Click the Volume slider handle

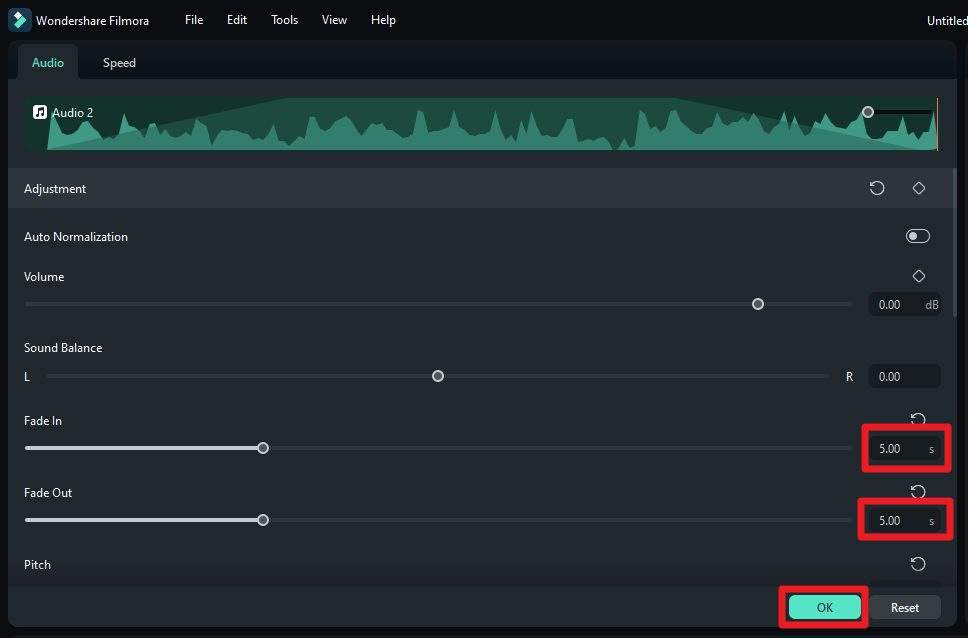point(757,304)
